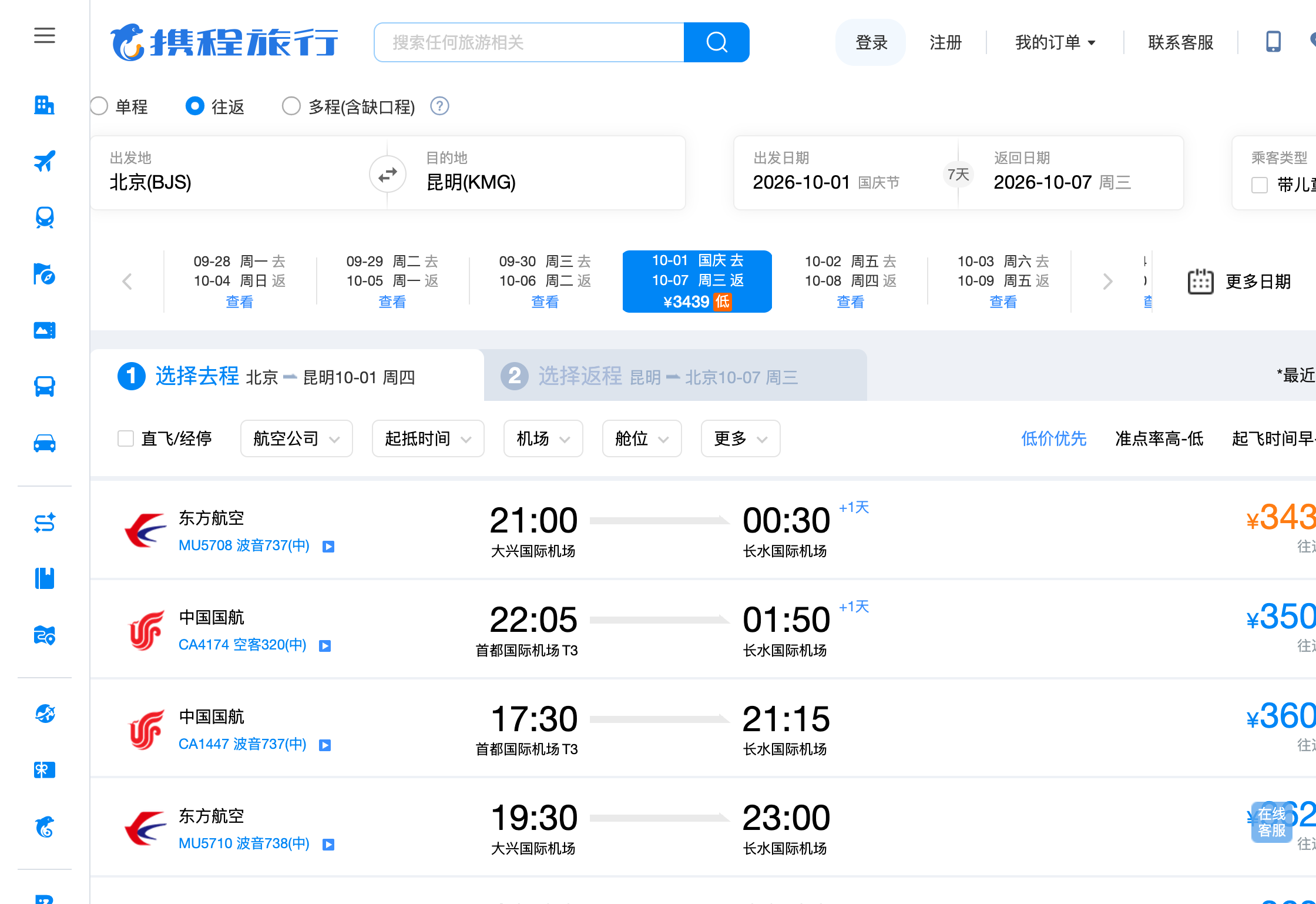Click the mobile phone icon in header
The image size is (1316, 904).
click(x=1273, y=42)
